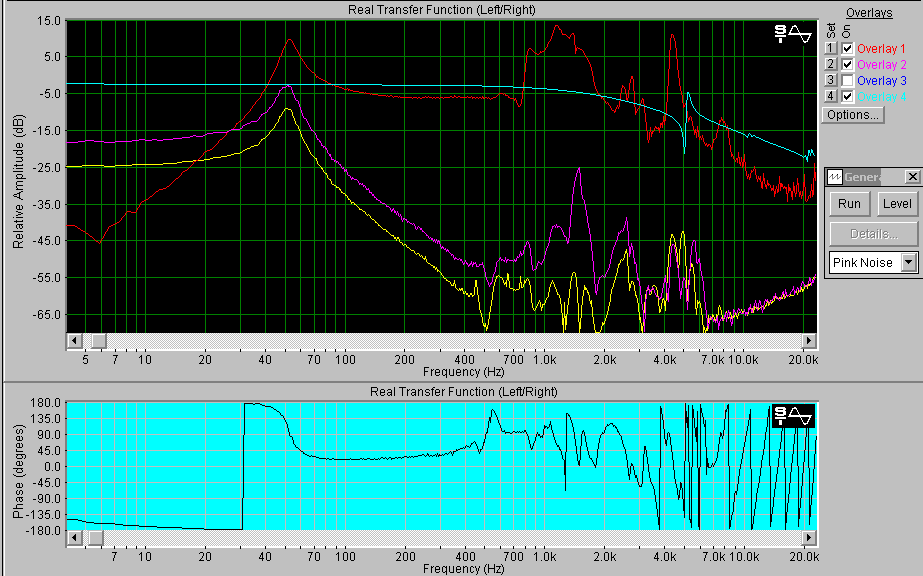The height and width of the screenshot is (576, 923).
Task: Disable the Overlay 1 checkbox
Action: [x=847, y=49]
